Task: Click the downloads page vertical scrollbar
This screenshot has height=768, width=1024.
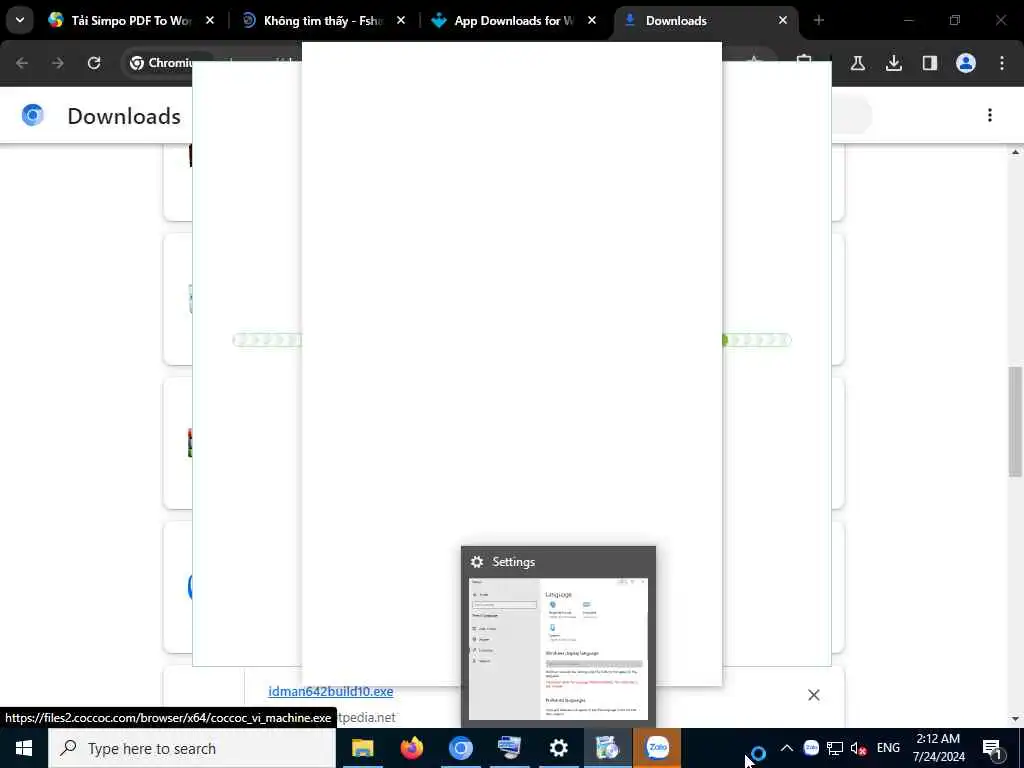Action: (x=1015, y=421)
